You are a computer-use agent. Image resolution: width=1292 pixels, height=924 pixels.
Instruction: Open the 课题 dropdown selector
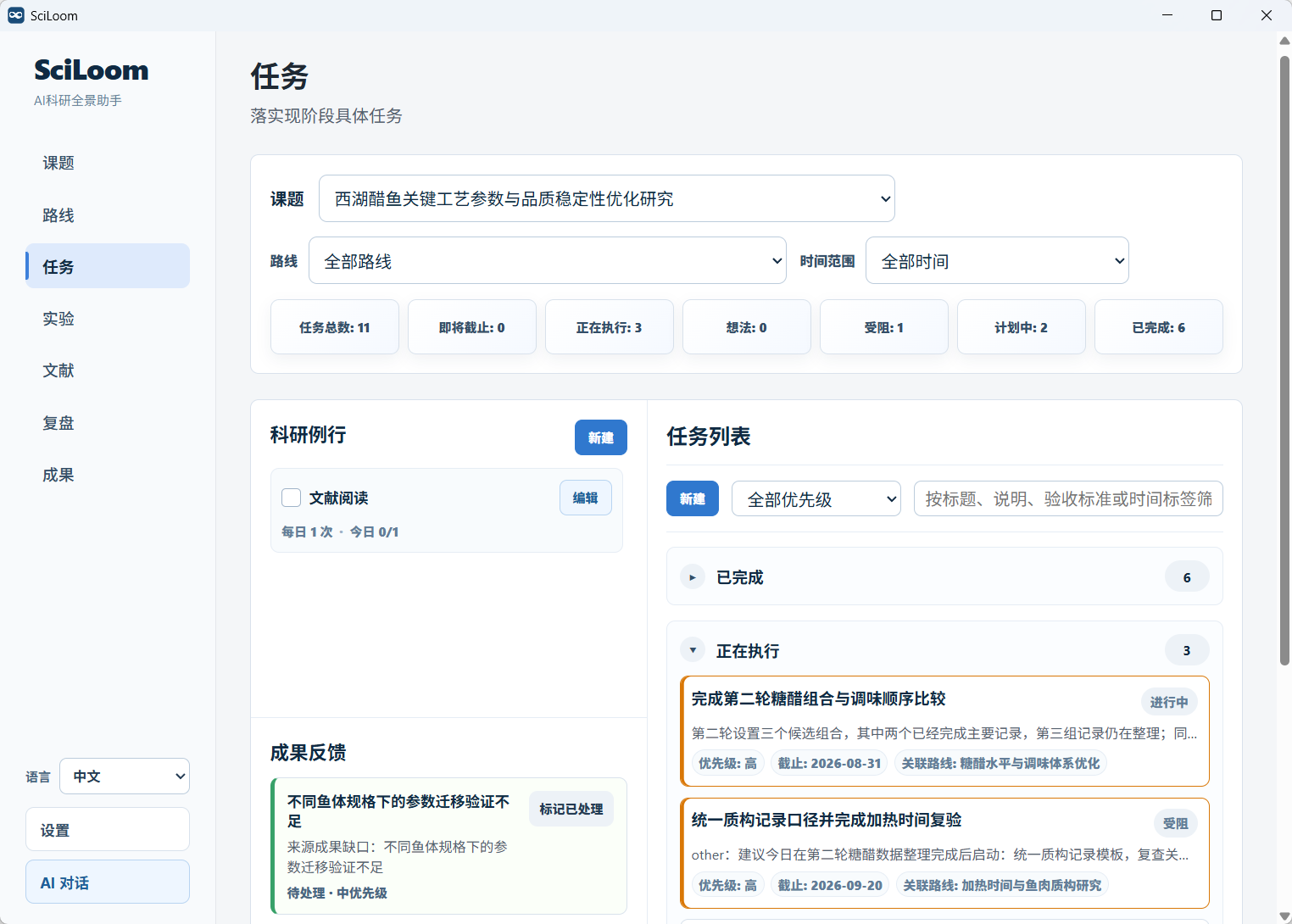(x=607, y=198)
